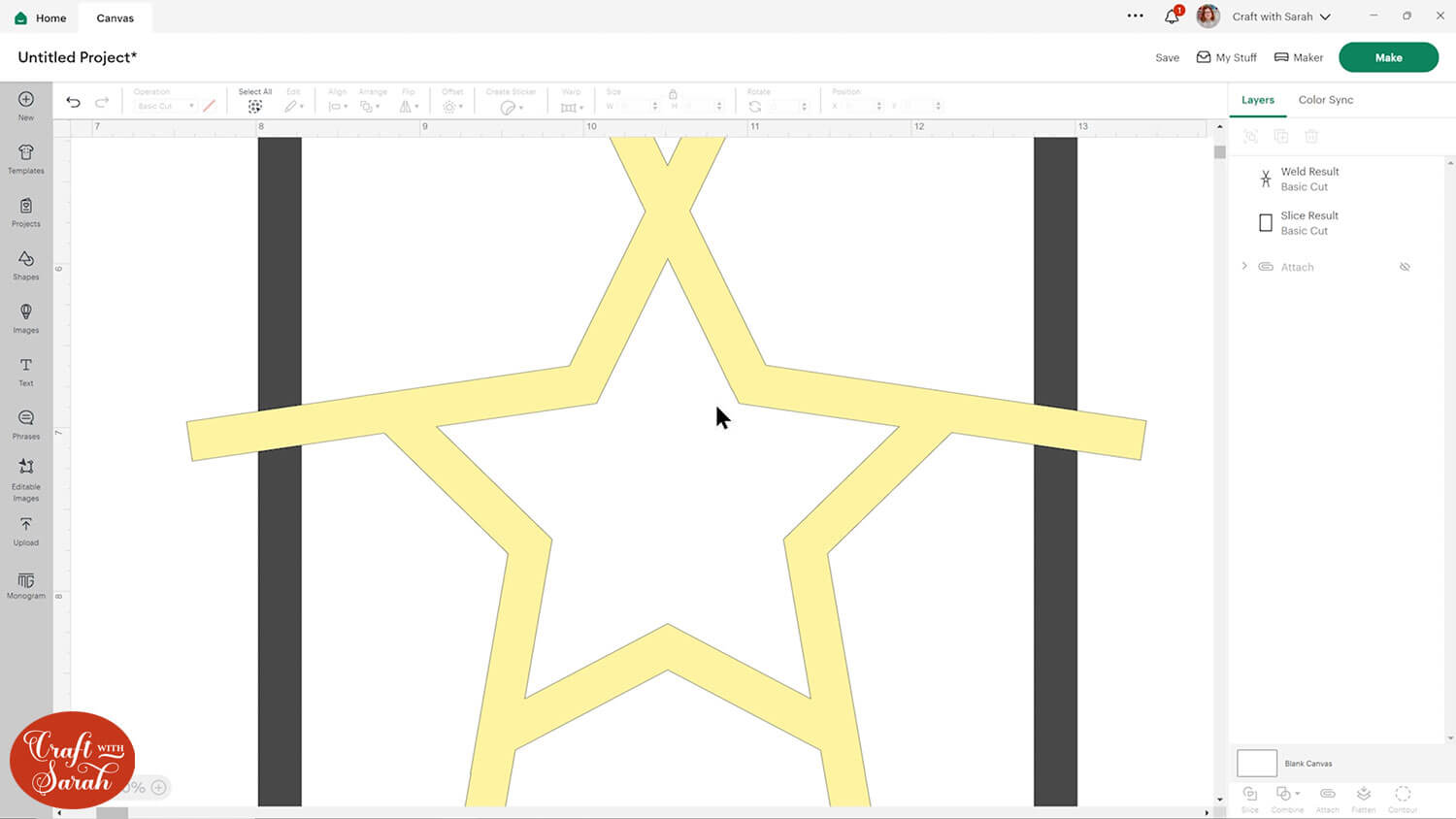1456x819 pixels.
Task: Open the Projects panel in sidebar
Action: (26, 212)
